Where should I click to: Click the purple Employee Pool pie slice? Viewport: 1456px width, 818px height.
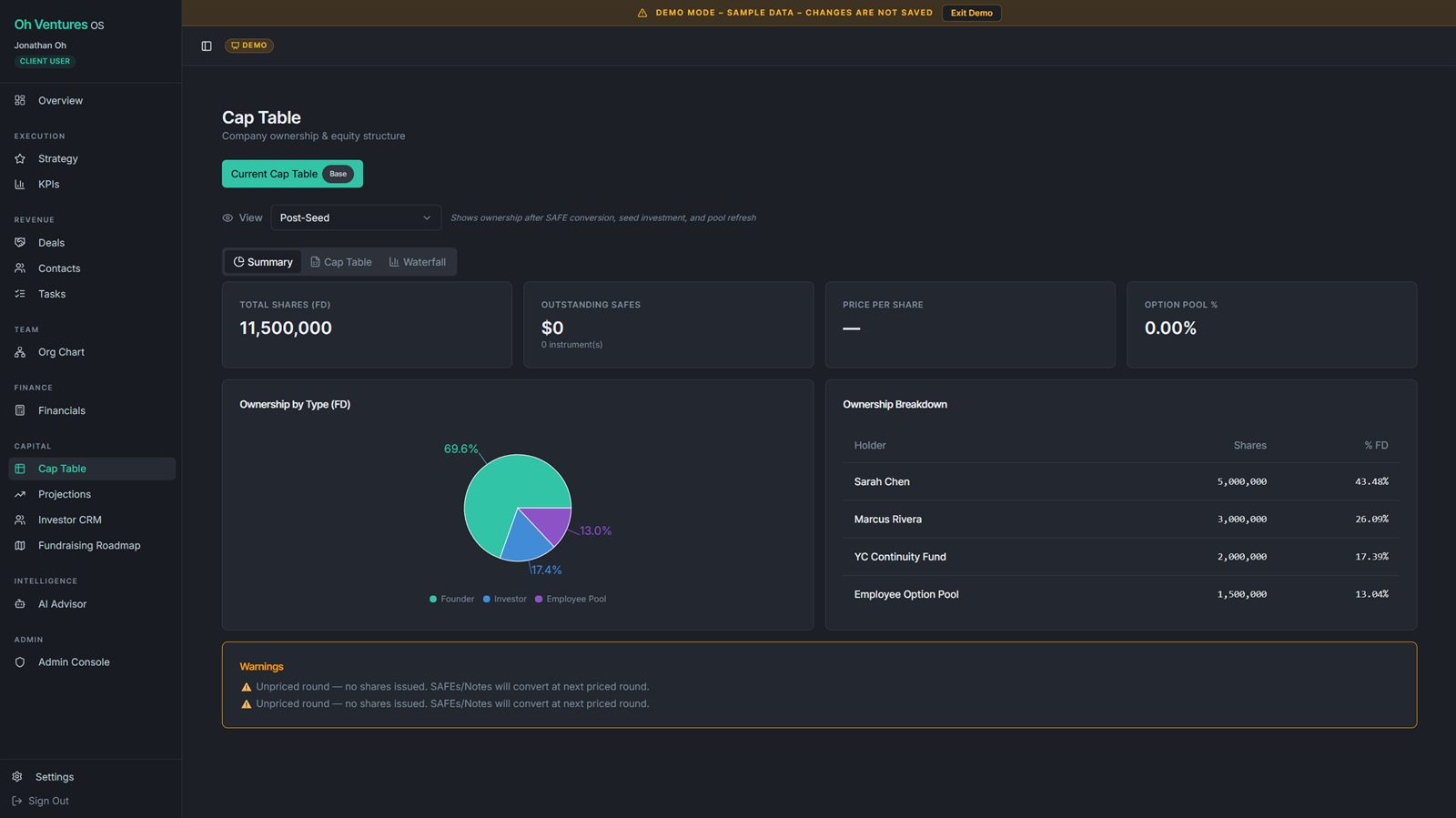(x=551, y=522)
